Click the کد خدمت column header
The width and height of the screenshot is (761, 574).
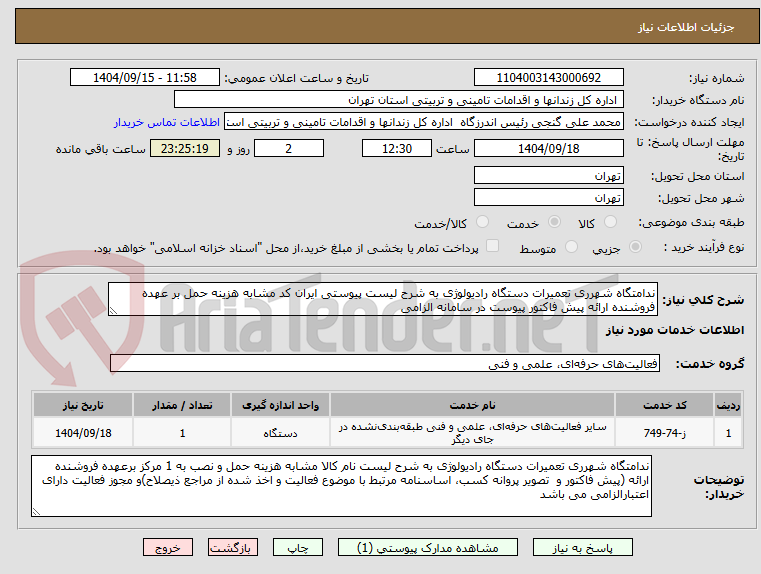(664, 405)
